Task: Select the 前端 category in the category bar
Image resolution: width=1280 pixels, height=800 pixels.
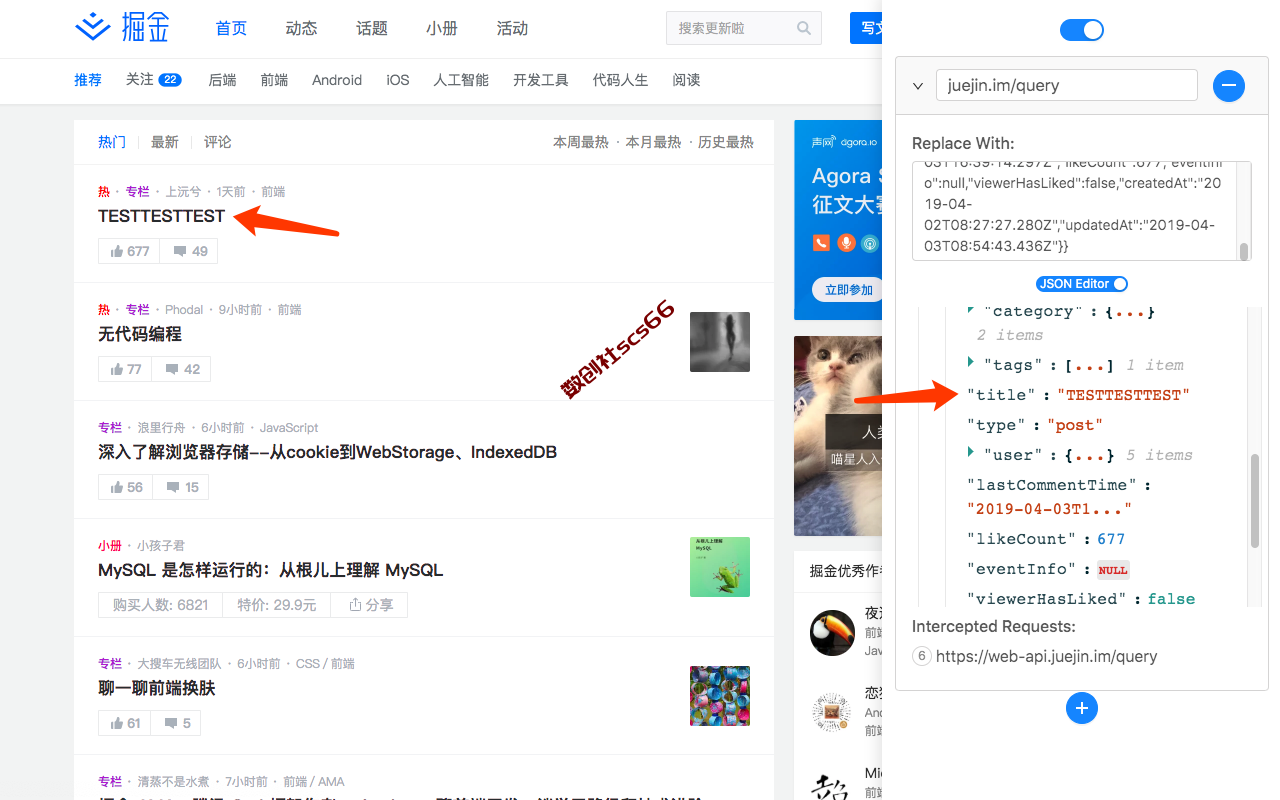Action: [x=274, y=80]
